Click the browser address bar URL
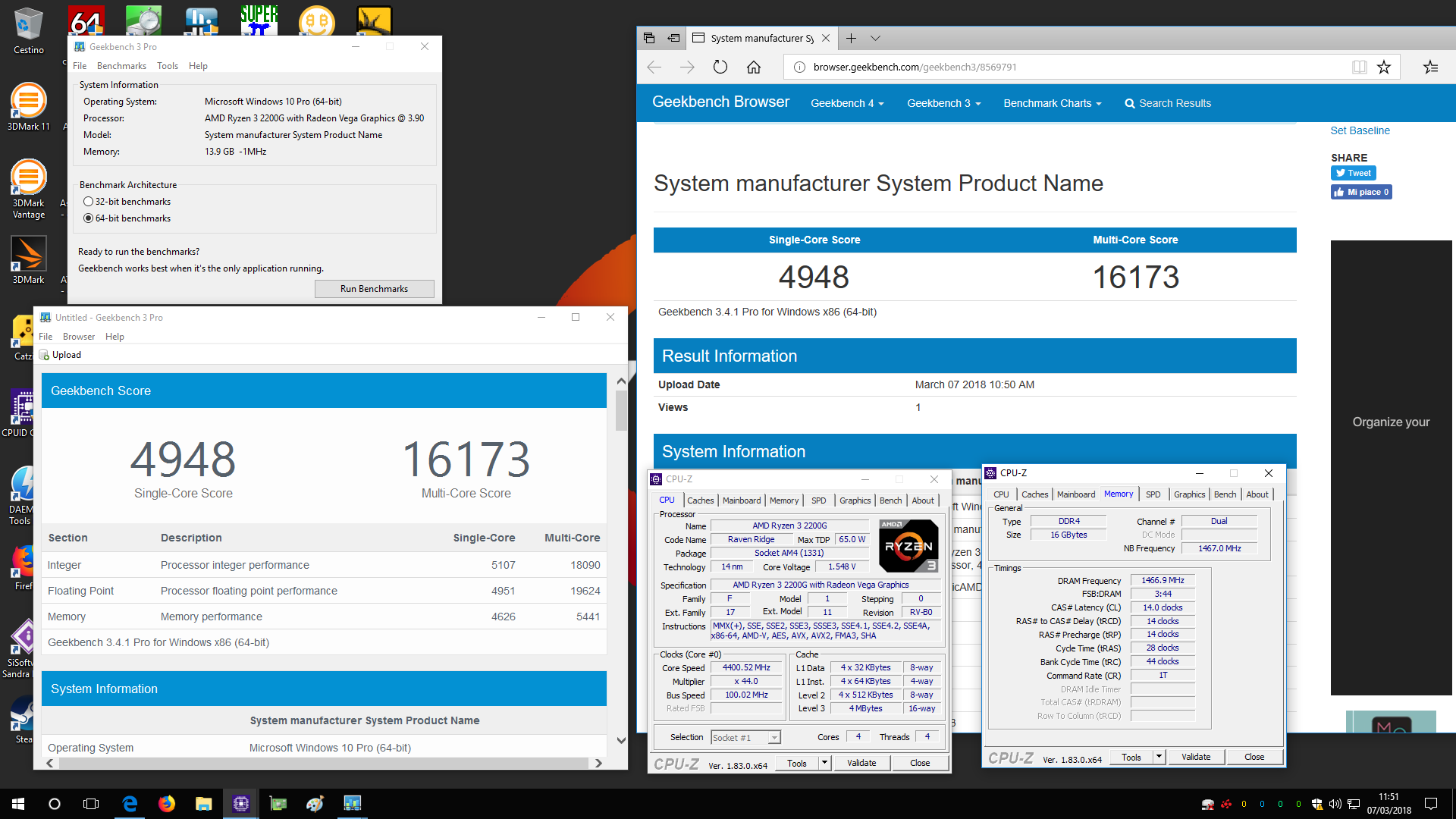 tap(915, 67)
